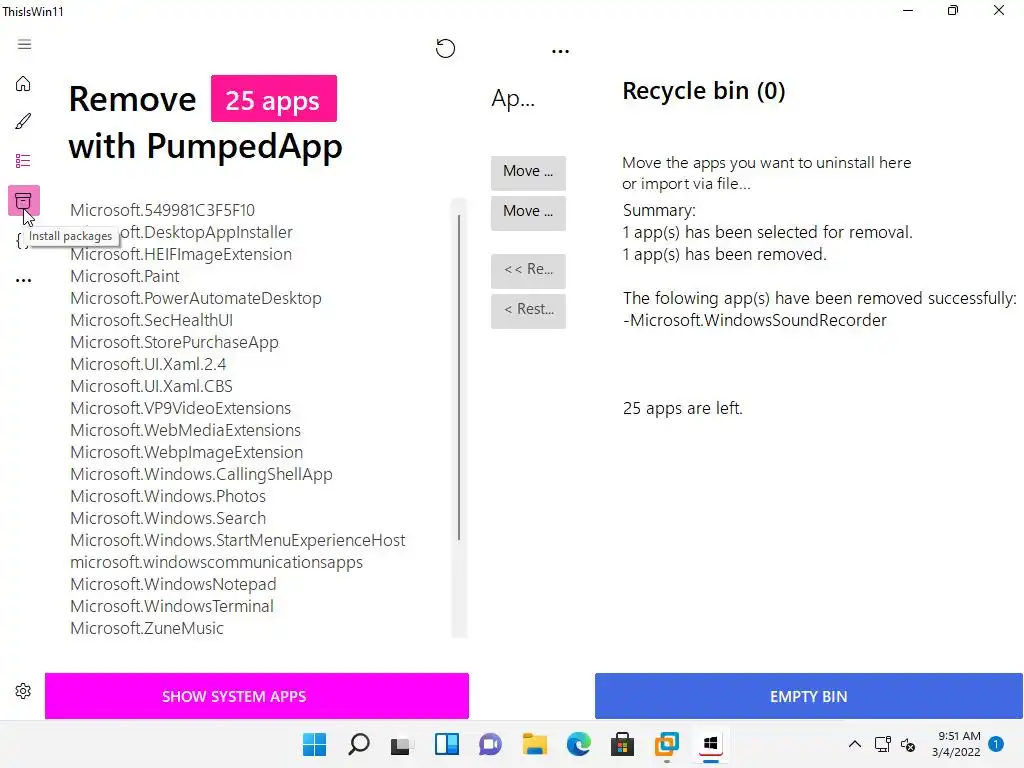1024x768 pixels.
Task: Select Microsoft.Windows.CallingShellApp entry
Action: click(201, 474)
